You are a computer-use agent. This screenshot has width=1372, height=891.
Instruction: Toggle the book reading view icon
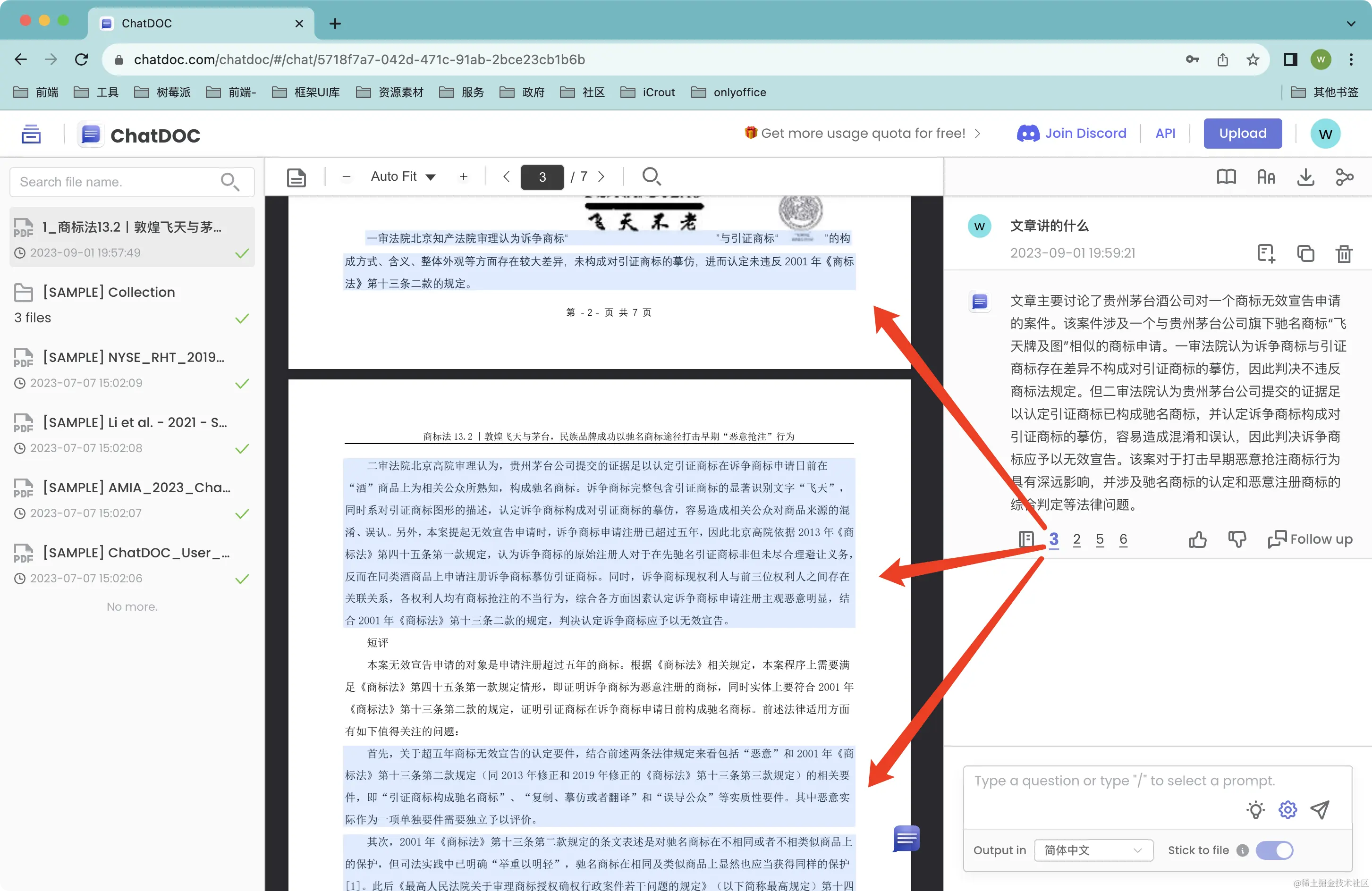click(1226, 177)
